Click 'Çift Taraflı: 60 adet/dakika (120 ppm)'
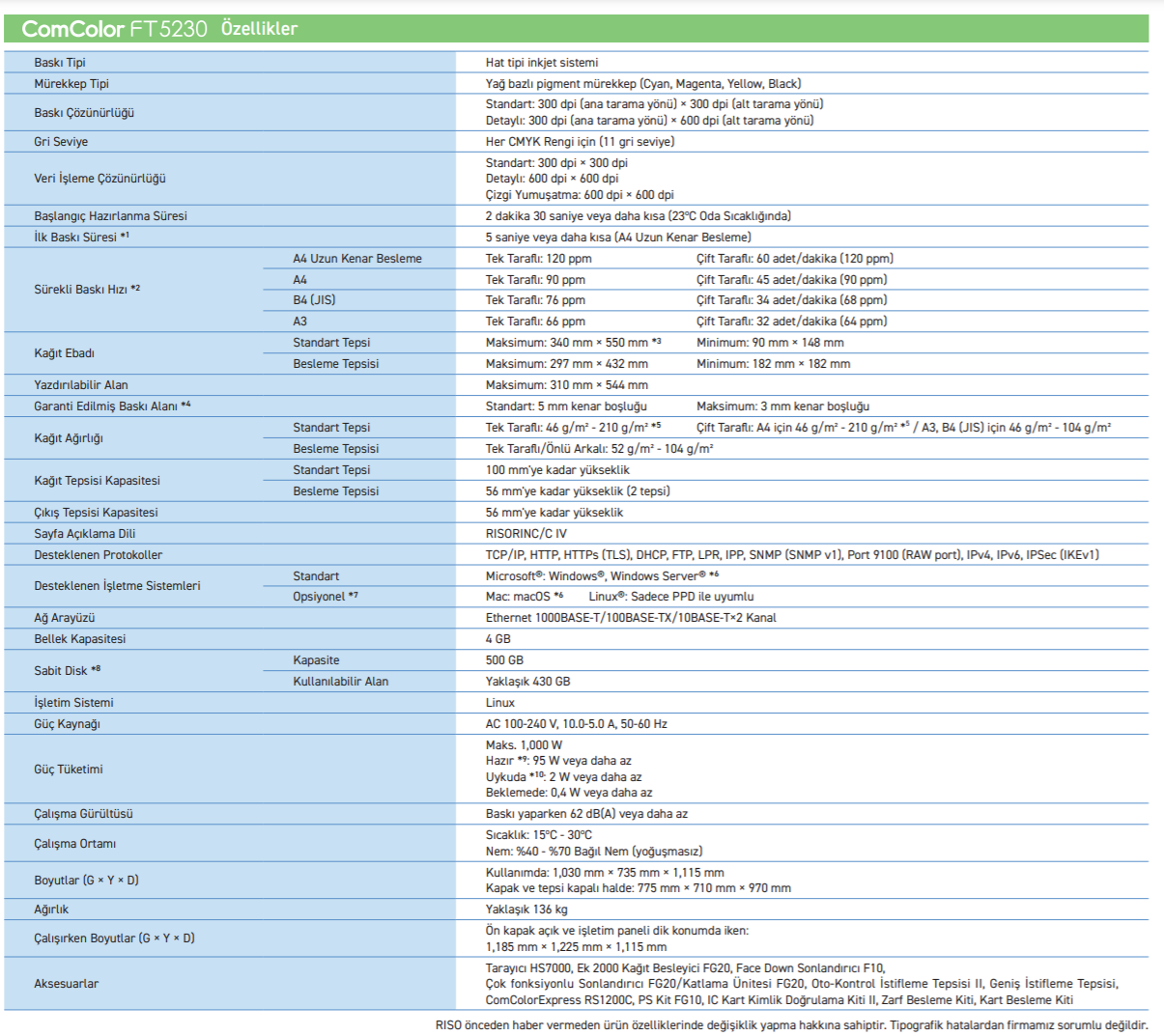 795,259
